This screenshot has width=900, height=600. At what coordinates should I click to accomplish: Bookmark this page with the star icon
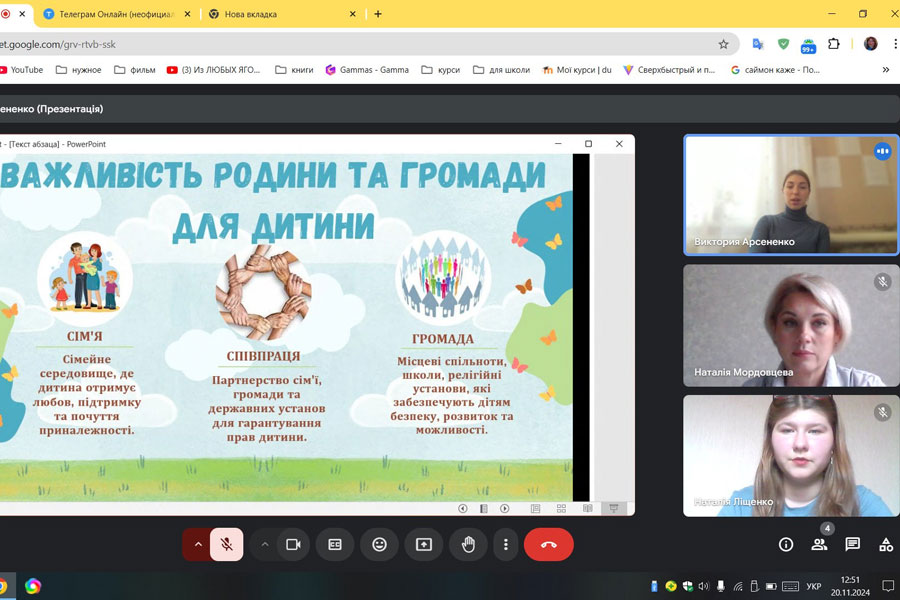pyautogui.click(x=723, y=44)
